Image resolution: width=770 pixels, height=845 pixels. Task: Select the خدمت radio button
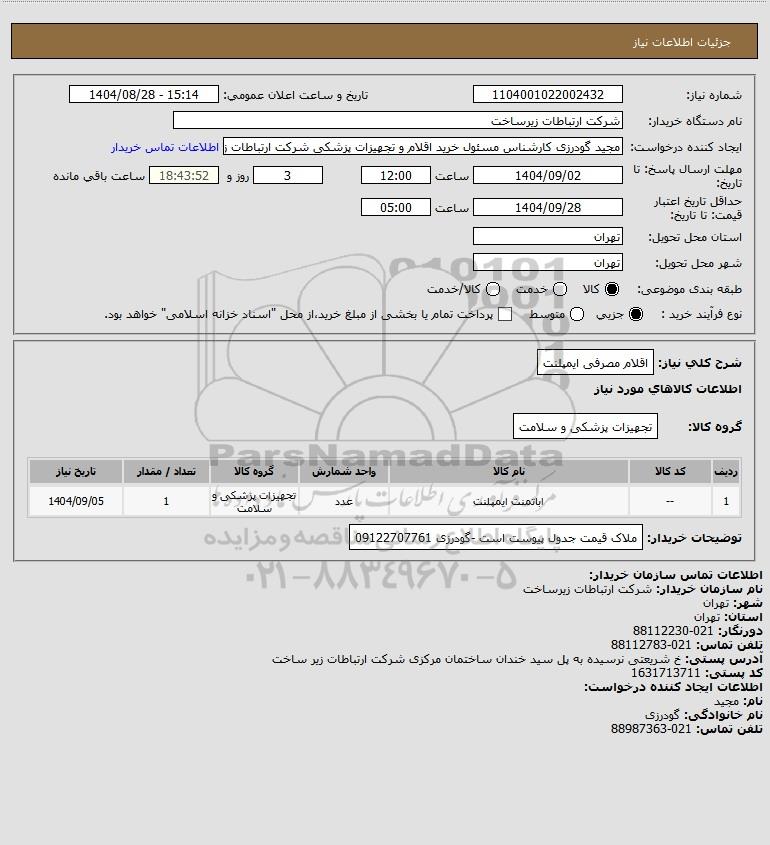[x=560, y=289]
